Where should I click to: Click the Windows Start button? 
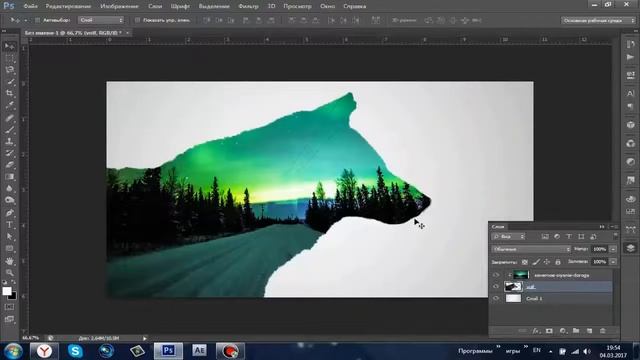[13, 351]
